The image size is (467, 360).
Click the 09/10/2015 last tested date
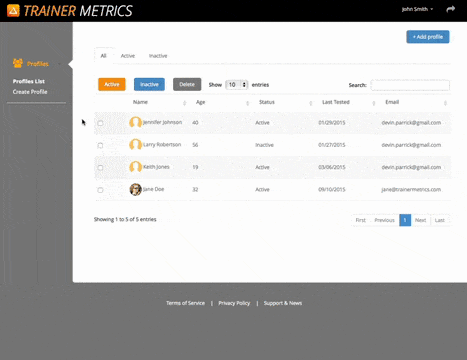coord(332,189)
